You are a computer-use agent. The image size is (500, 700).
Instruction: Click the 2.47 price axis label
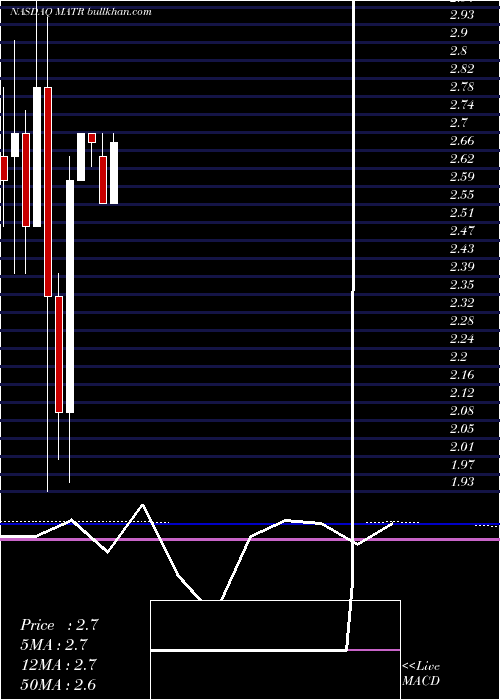[462, 231]
